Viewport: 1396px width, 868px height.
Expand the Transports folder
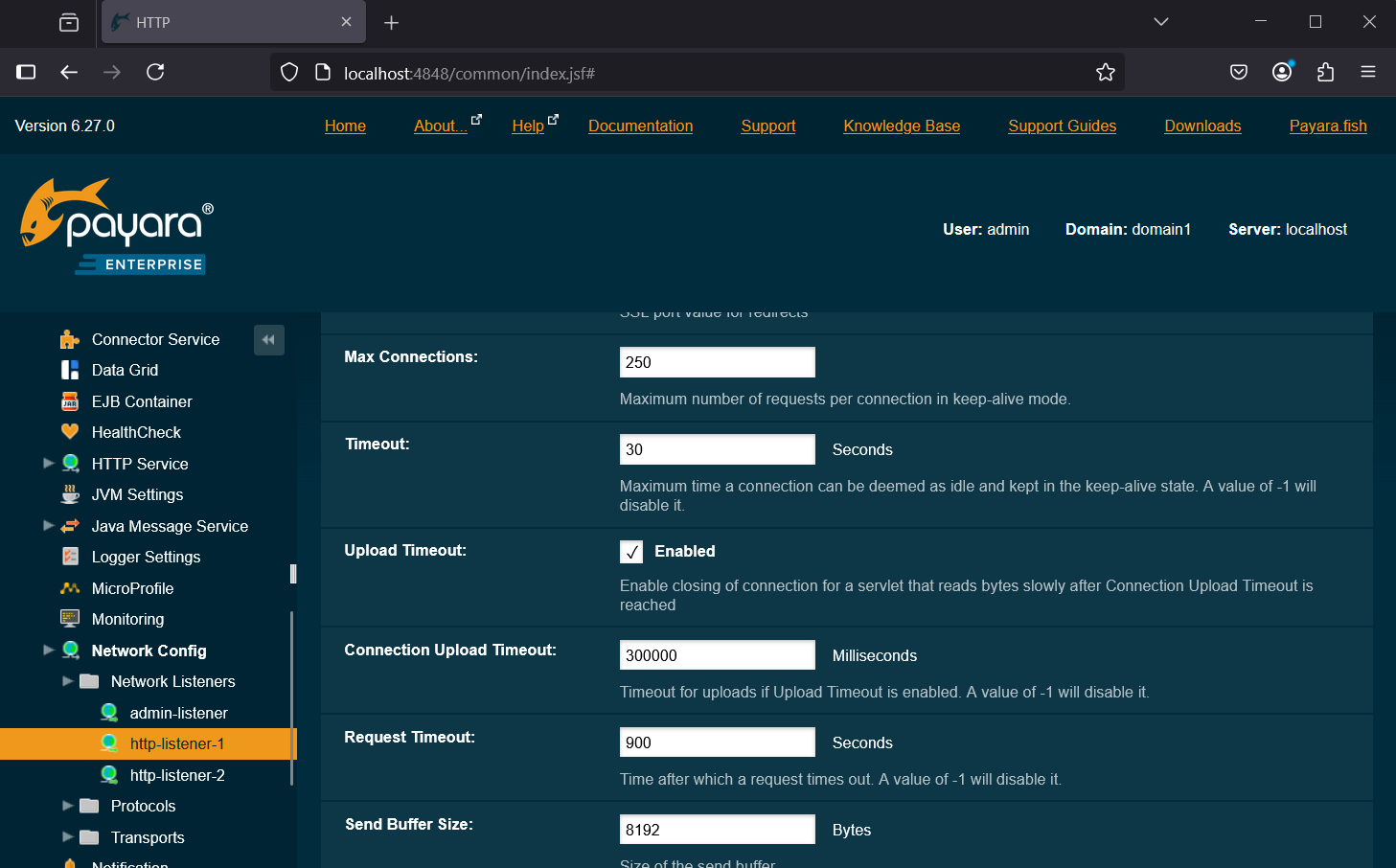(68, 836)
